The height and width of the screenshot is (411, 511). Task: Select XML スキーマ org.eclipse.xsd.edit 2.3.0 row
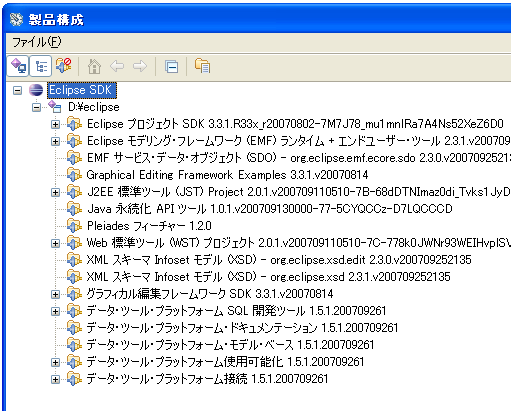(x=279, y=260)
